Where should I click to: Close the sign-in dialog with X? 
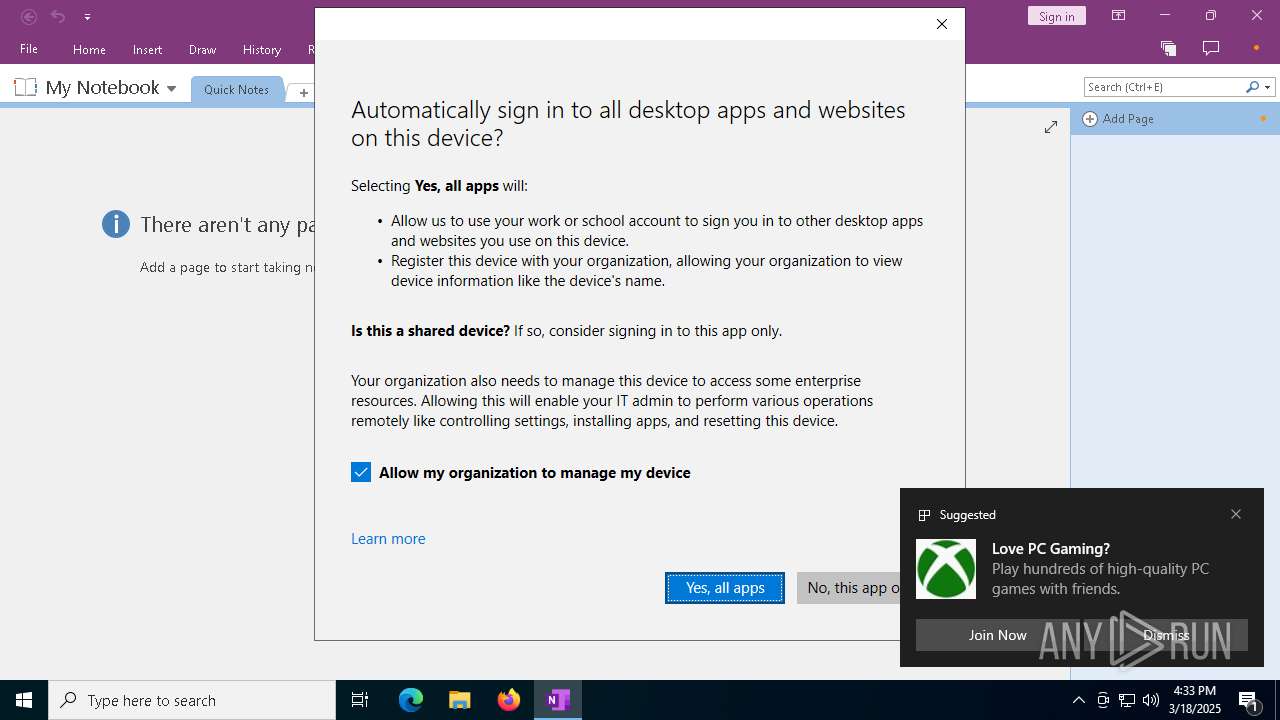(941, 24)
